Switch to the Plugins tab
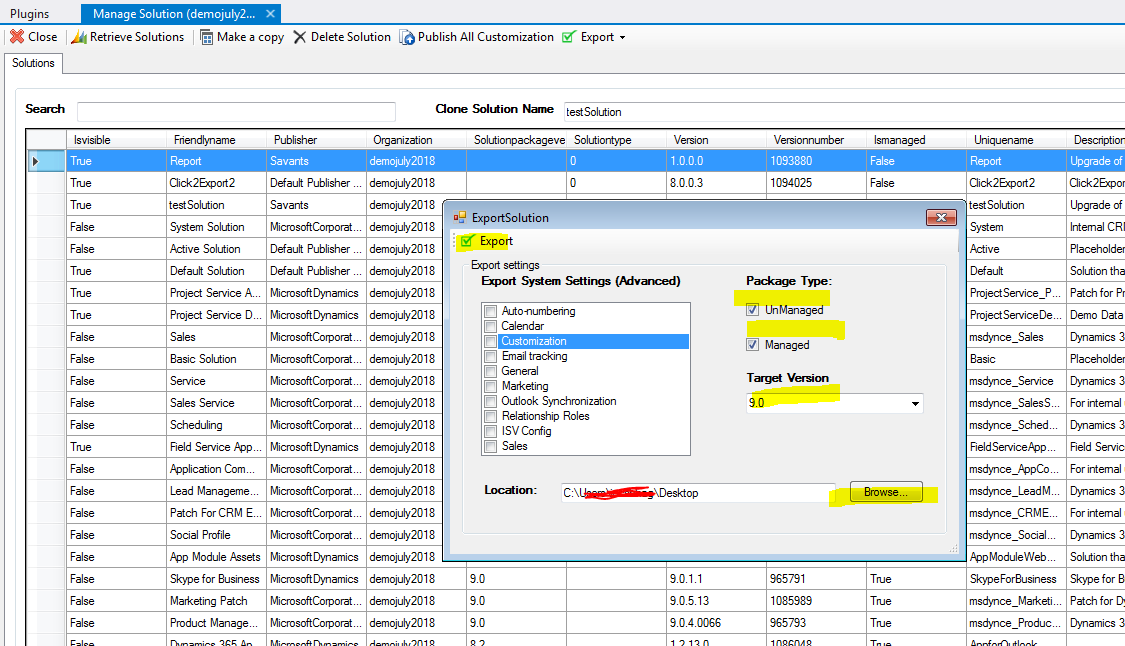 pos(29,14)
